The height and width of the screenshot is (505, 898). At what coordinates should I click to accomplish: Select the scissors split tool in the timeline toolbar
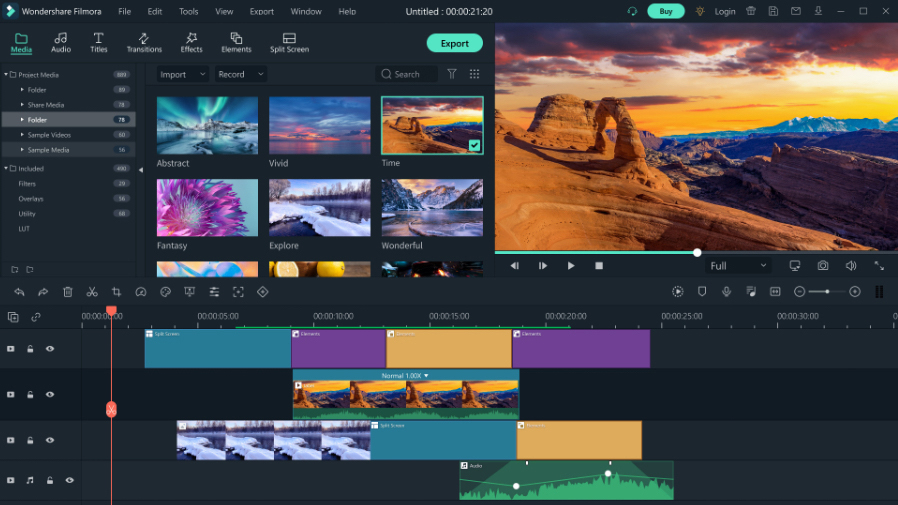92,292
